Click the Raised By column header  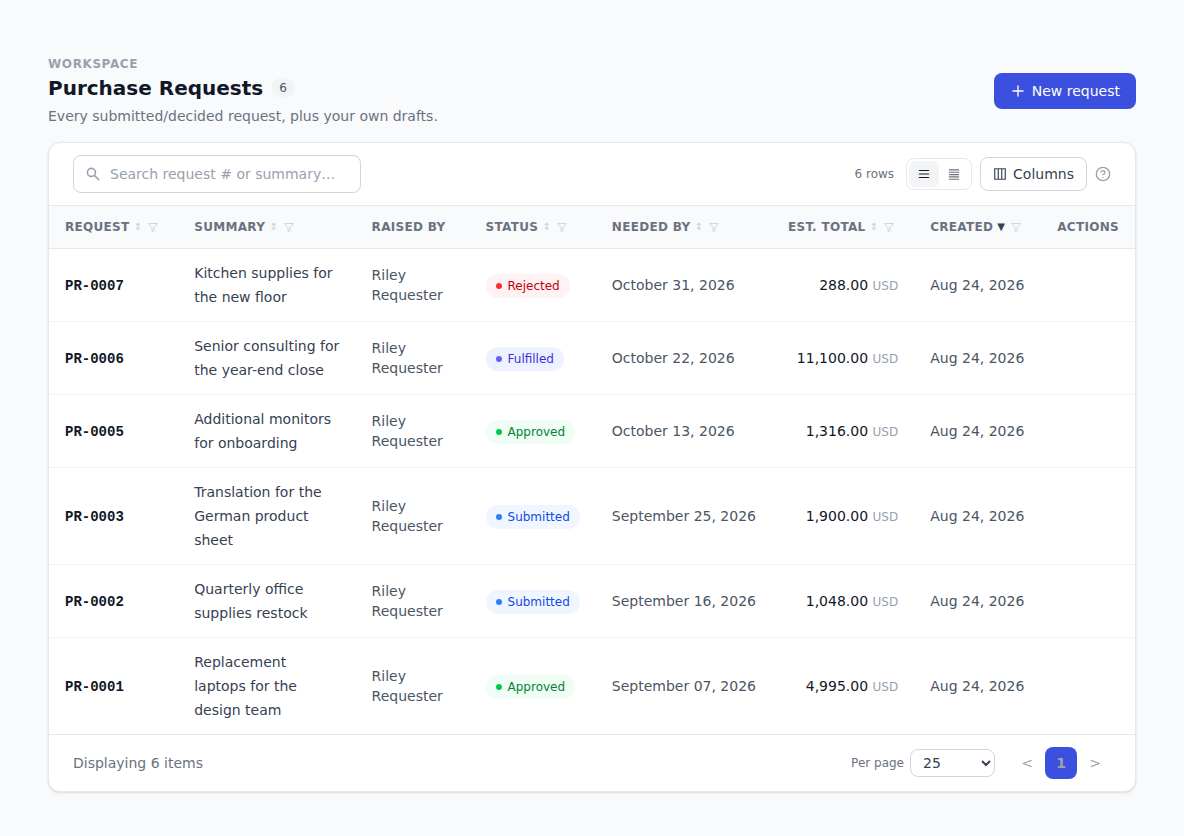[x=409, y=227]
